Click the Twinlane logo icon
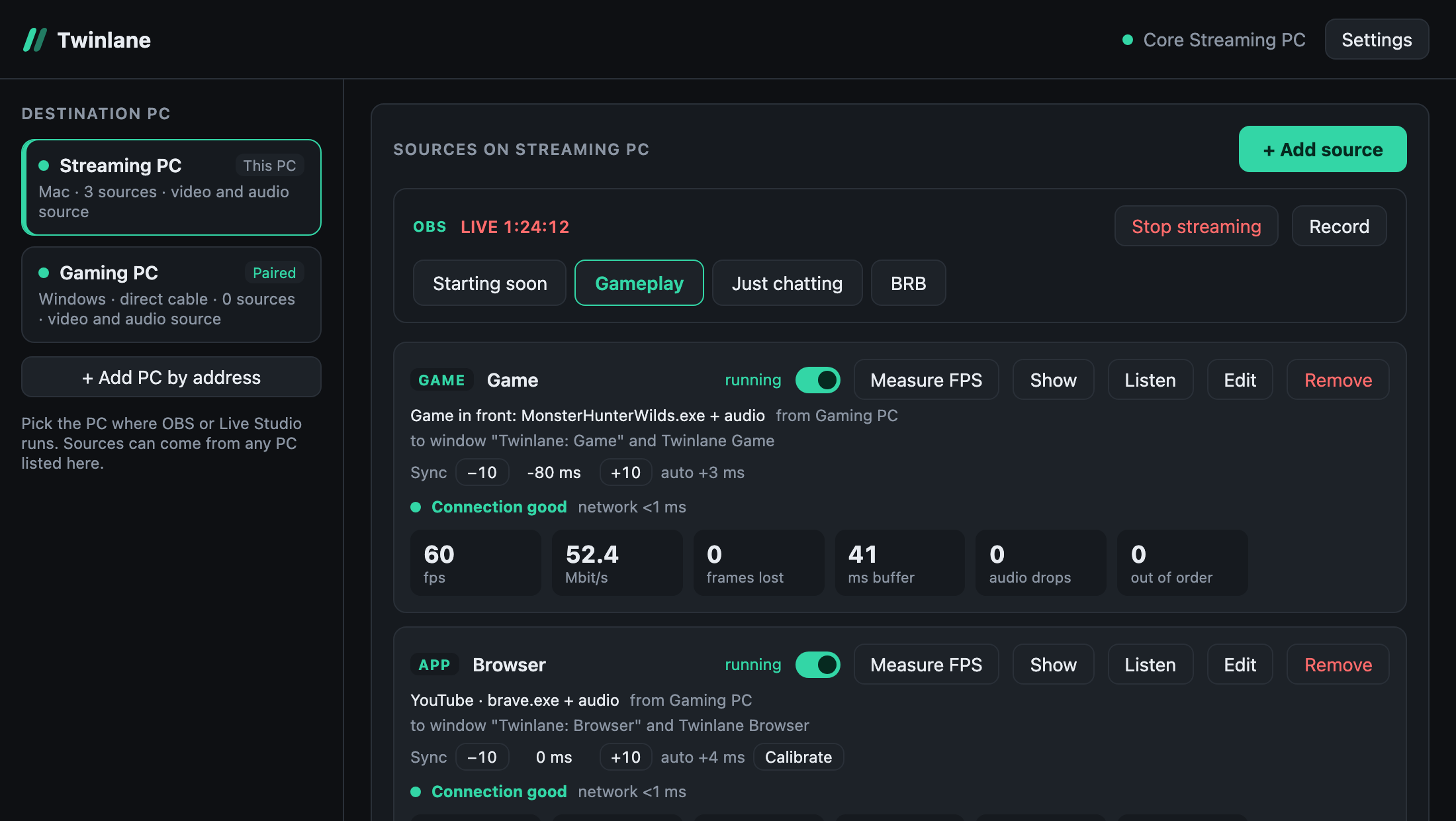This screenshot has height=821, width=1456. point(34,40)
